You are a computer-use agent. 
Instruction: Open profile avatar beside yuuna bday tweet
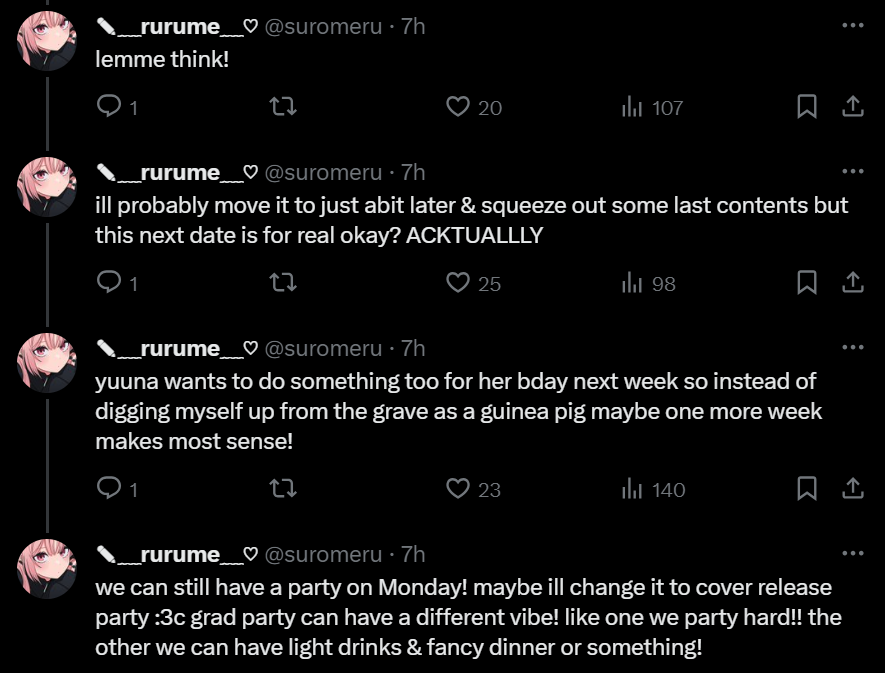click(47, 362)
